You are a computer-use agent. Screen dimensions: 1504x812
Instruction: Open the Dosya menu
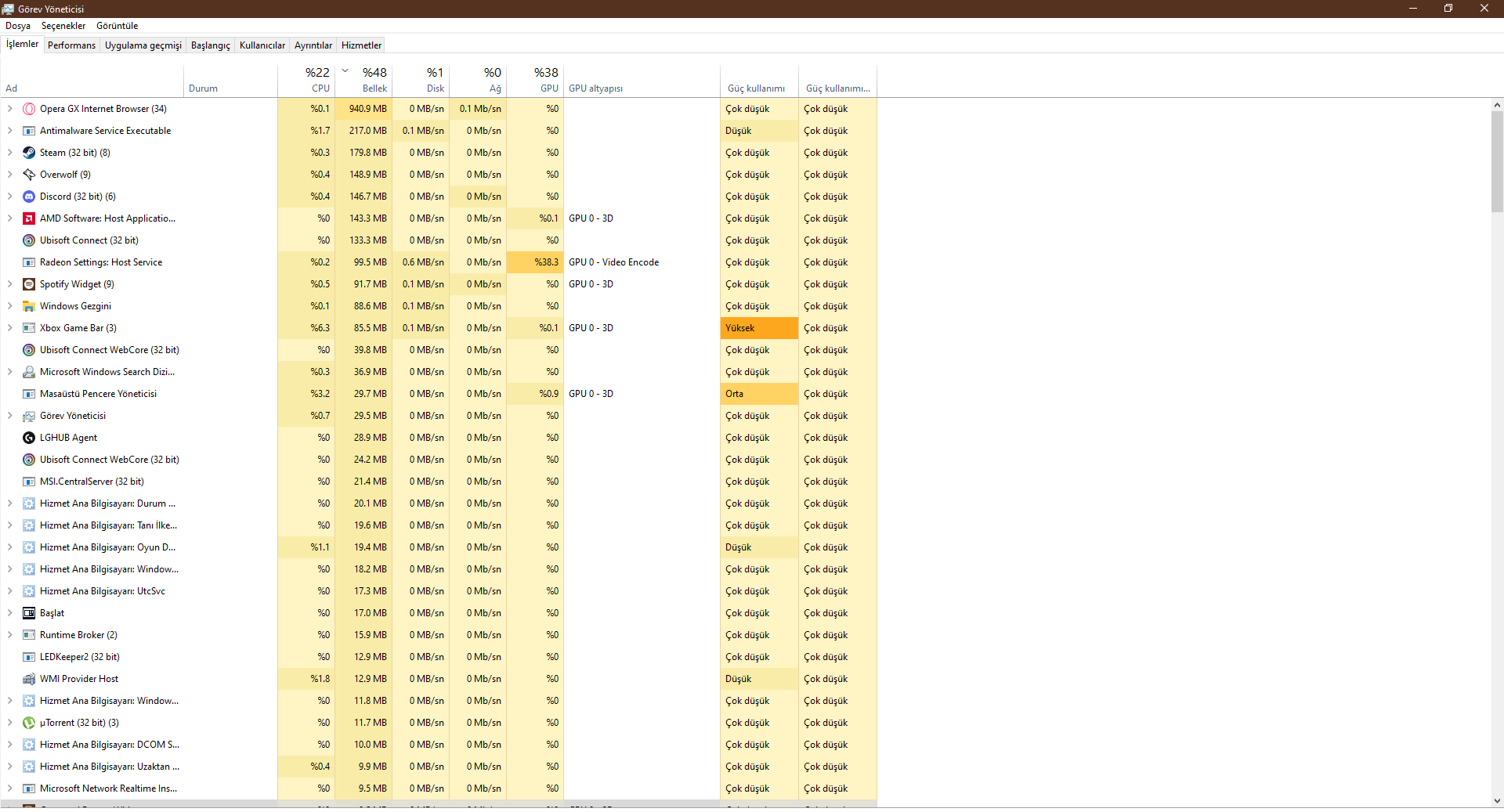tap(18, 26)
